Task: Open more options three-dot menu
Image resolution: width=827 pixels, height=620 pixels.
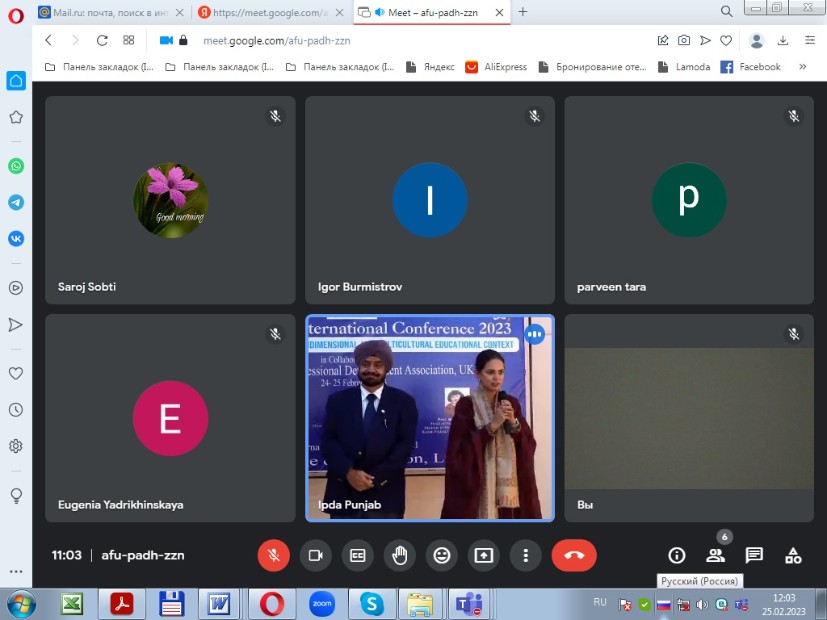Action: coord(525,555)
